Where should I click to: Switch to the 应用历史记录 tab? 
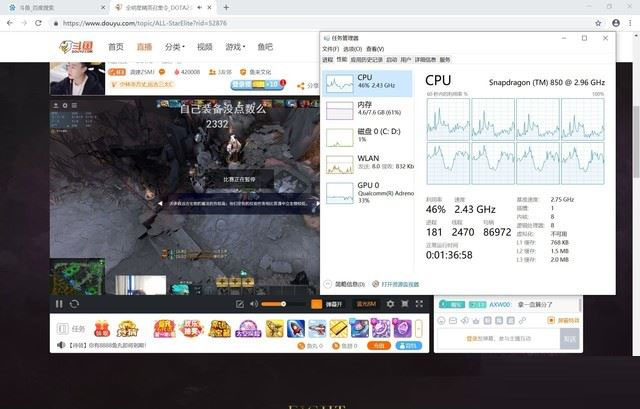coord(366,60)
